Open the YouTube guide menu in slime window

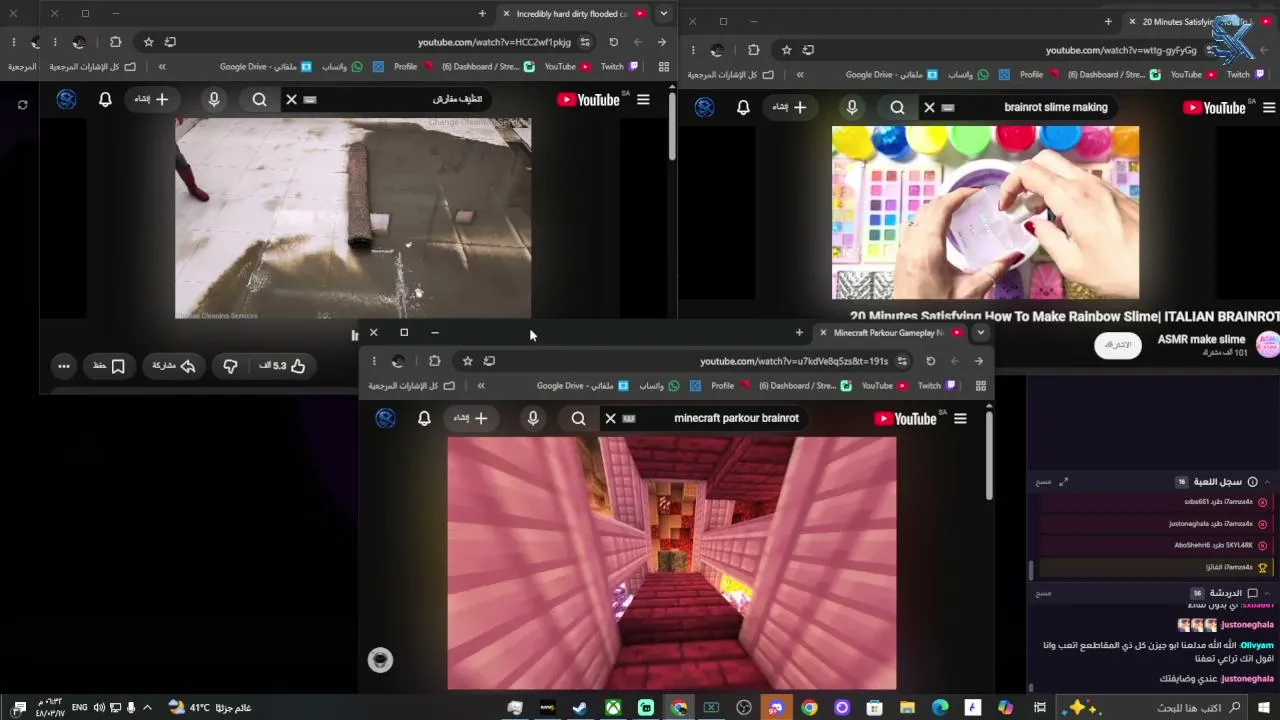click(x=1269, y=108)
